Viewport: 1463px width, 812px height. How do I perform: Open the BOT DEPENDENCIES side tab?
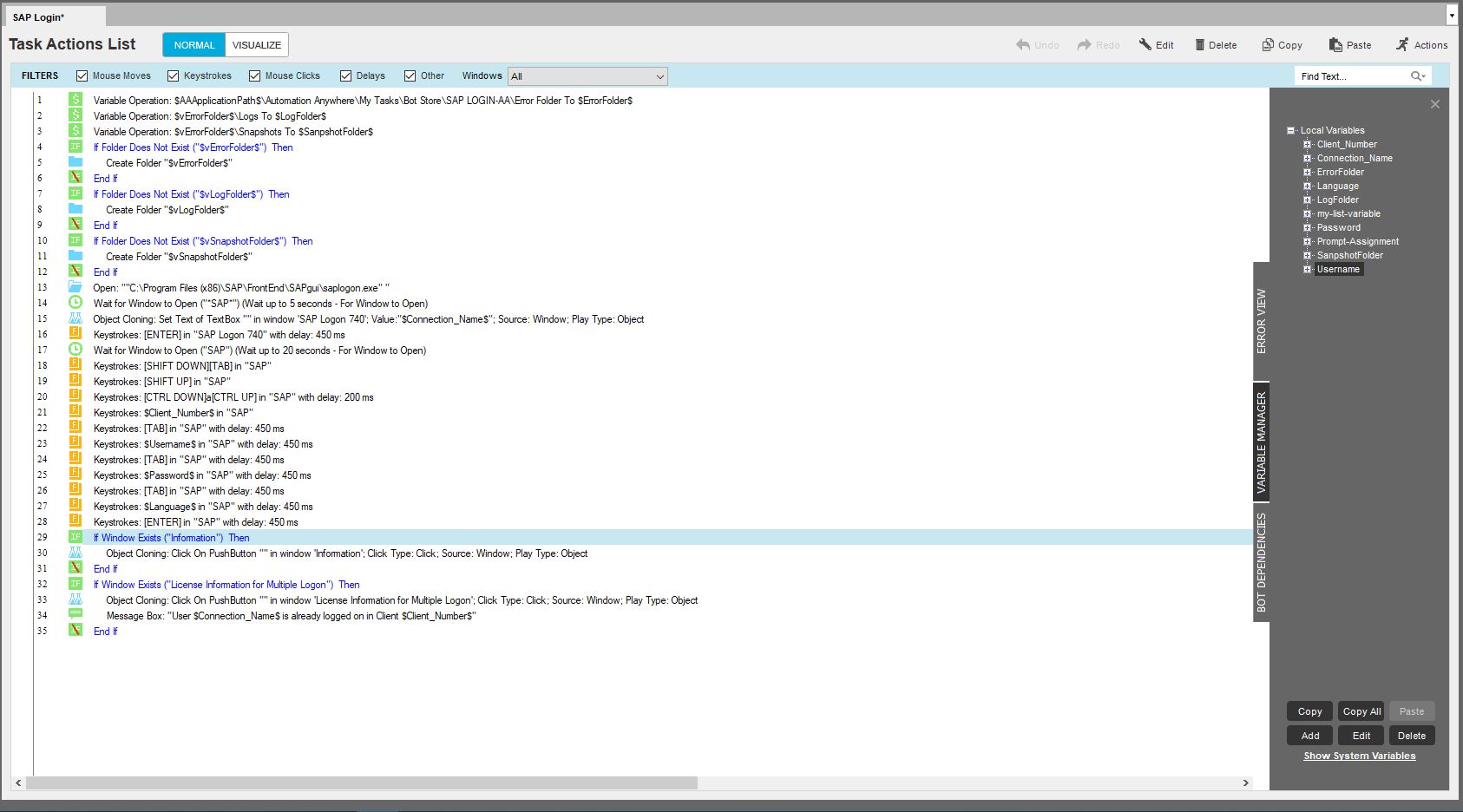pyautogui.click(x=1262, y=562)
